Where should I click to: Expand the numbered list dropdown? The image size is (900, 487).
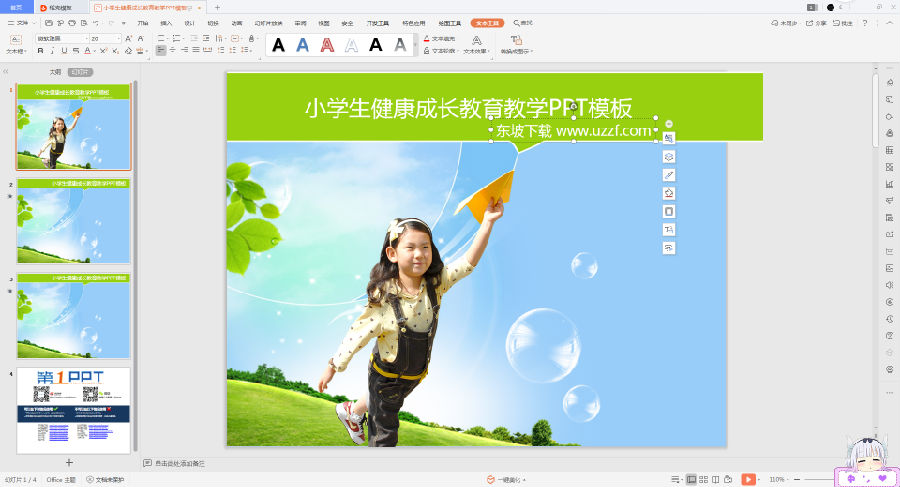(183, 38)
